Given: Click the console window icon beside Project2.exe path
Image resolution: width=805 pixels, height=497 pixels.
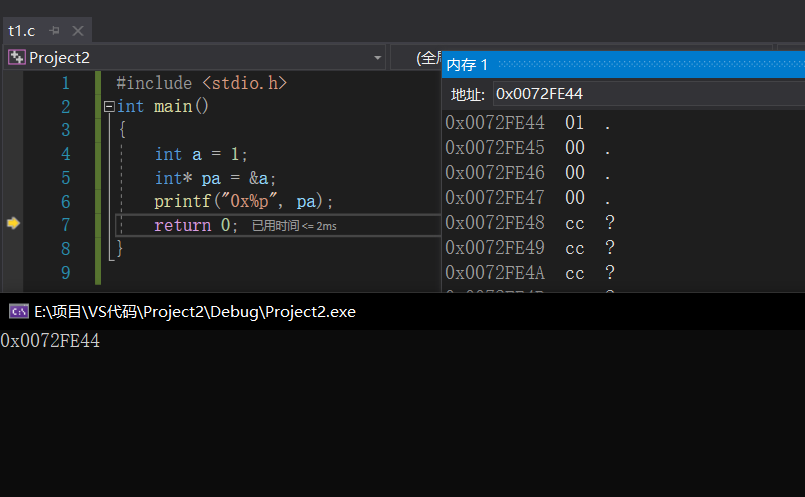Looking at the screenshot, I should click(x=18, y=311).
